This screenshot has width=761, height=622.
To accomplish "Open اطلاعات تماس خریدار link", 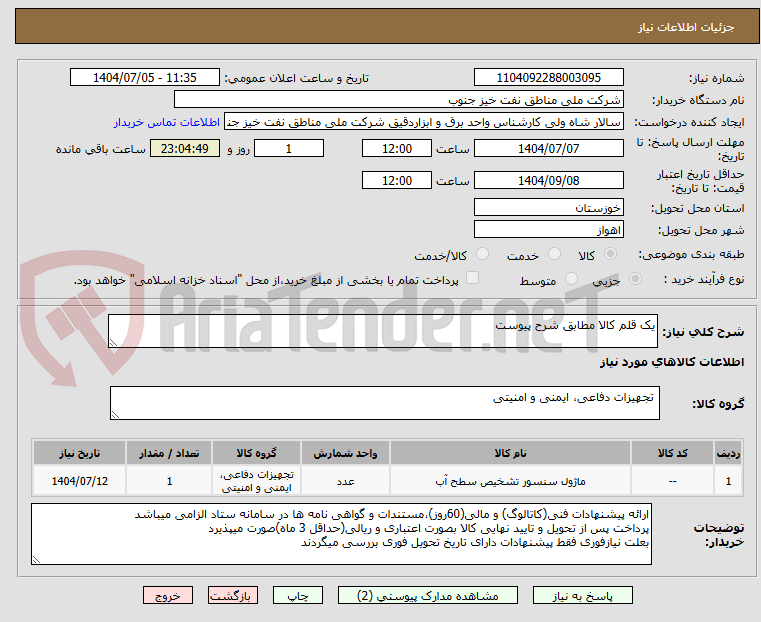I will coord(167,122).
